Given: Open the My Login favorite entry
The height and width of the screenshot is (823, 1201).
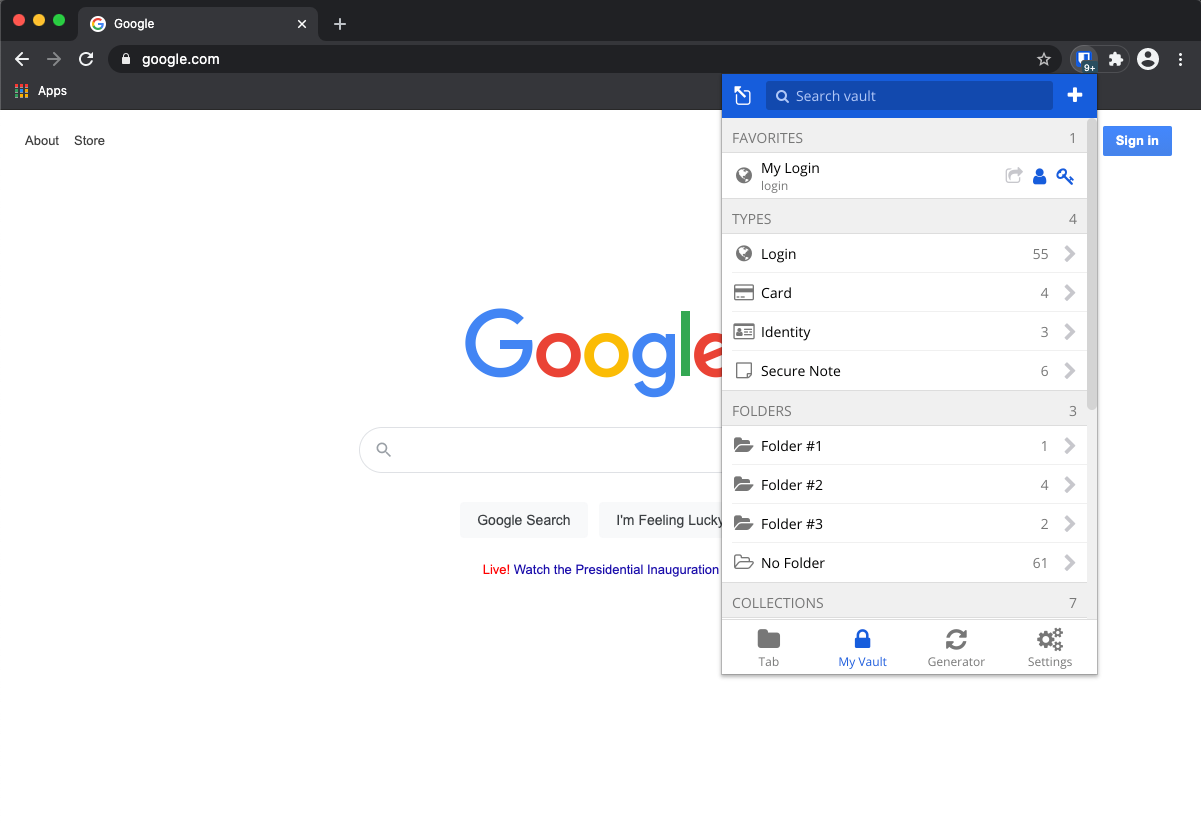Looking at the screenshot, I should coord(904,176).
